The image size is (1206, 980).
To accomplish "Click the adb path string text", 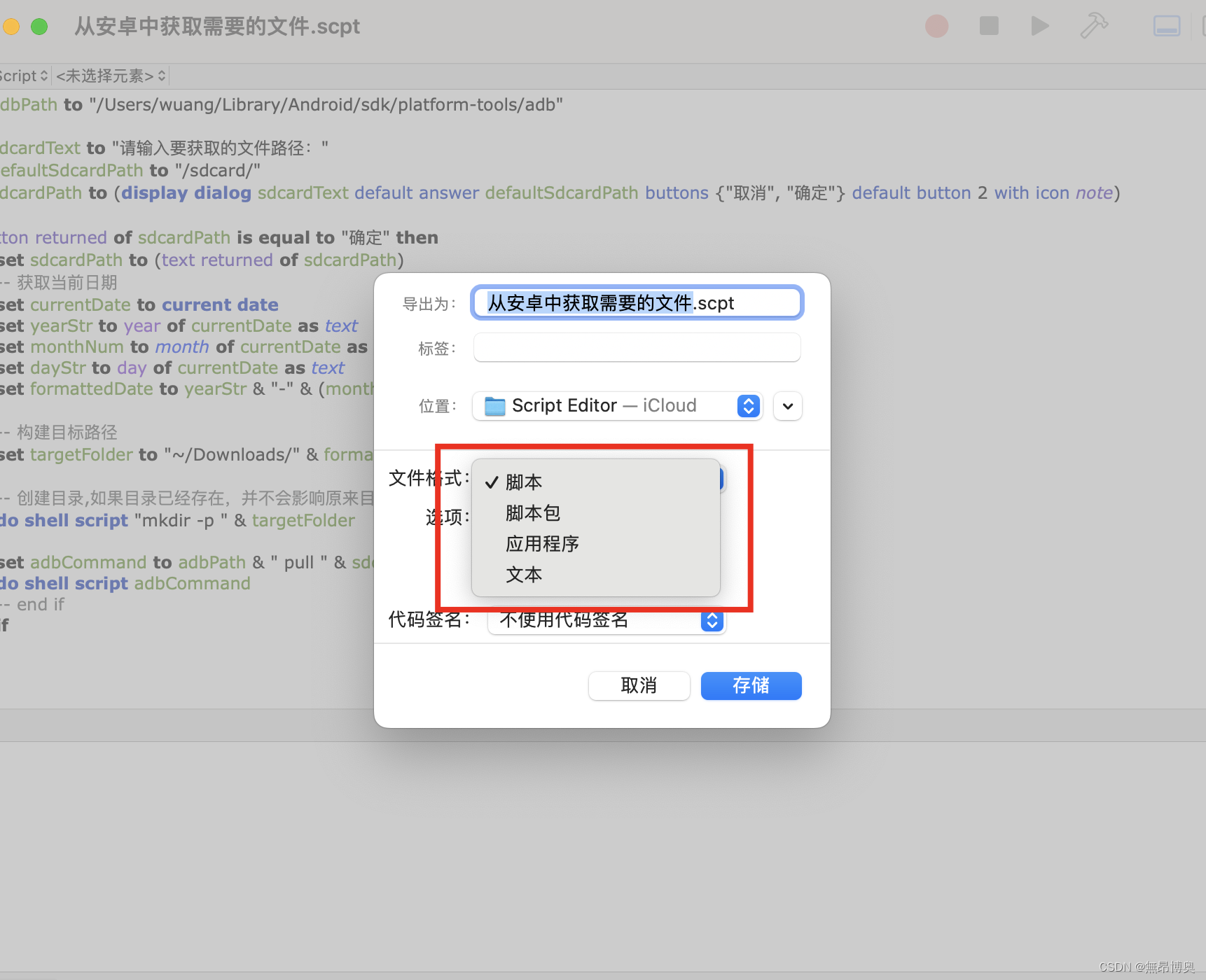I will pos(326,105).
